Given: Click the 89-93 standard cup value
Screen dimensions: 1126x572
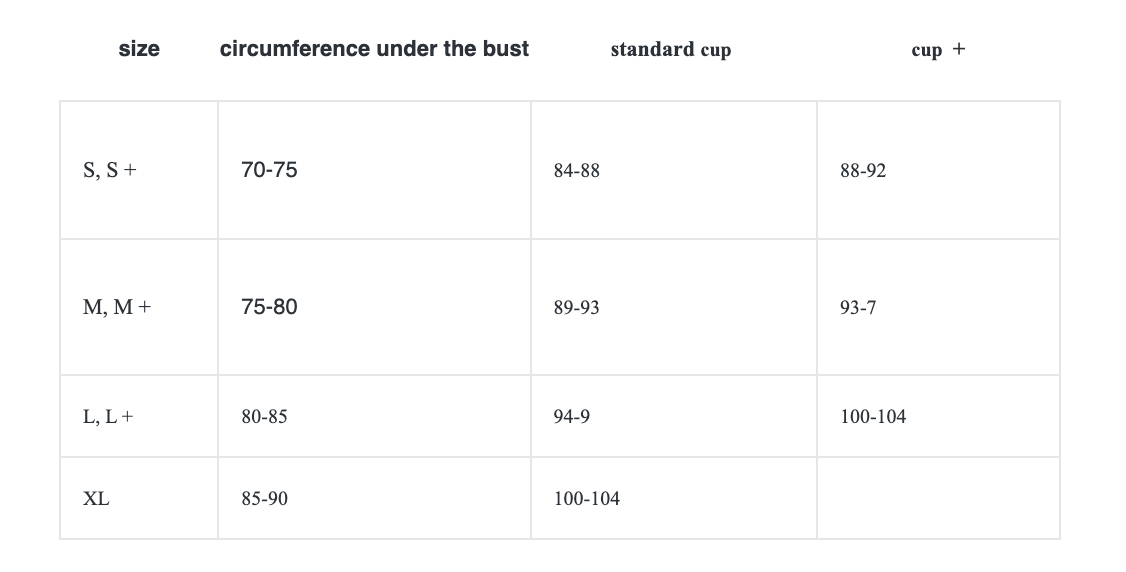Looking at the screenshot, I should coord(576,308).
